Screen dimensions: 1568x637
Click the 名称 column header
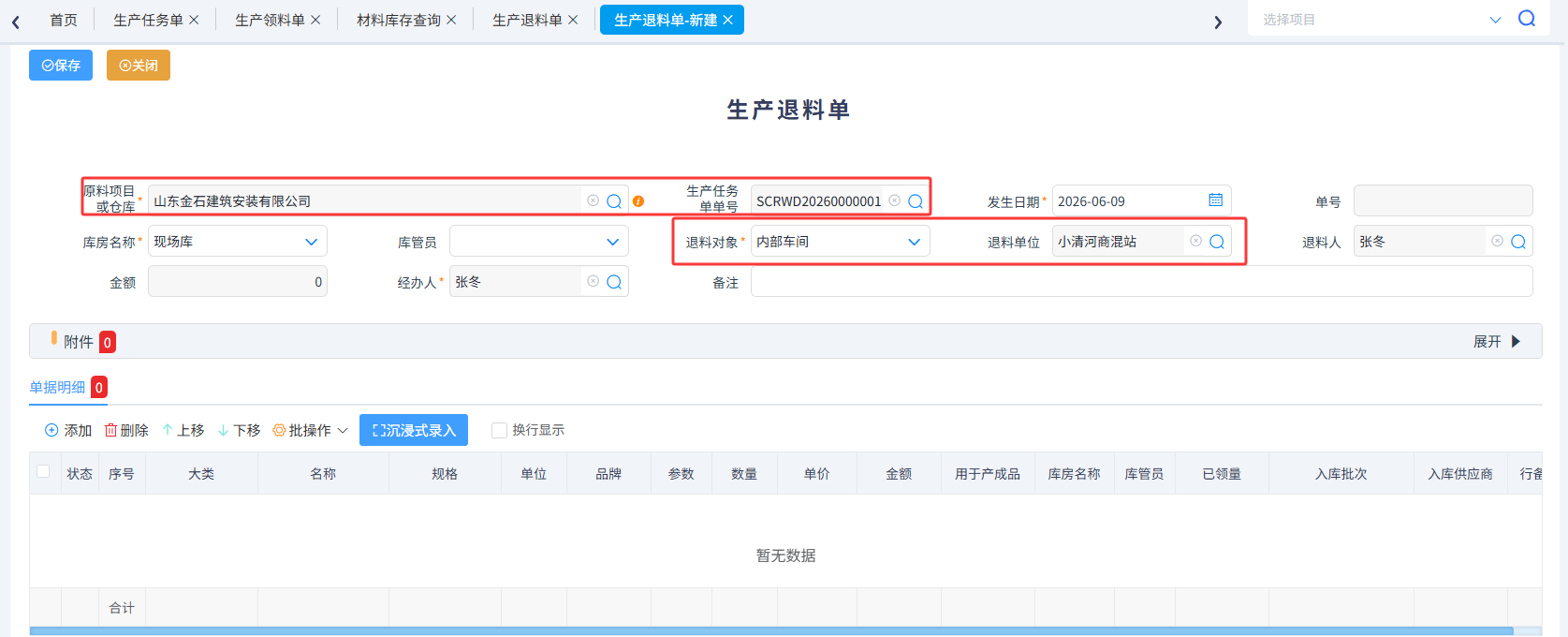click(x=323, y=474)
